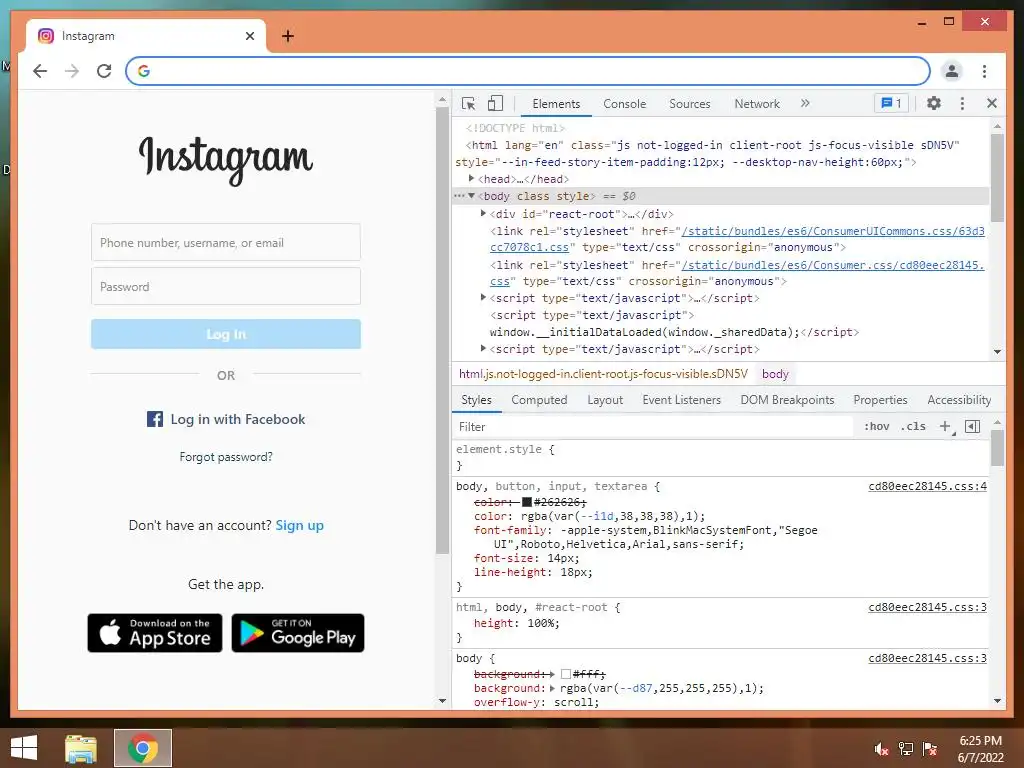Click the styles Filter field

click(x=653, y=426)
